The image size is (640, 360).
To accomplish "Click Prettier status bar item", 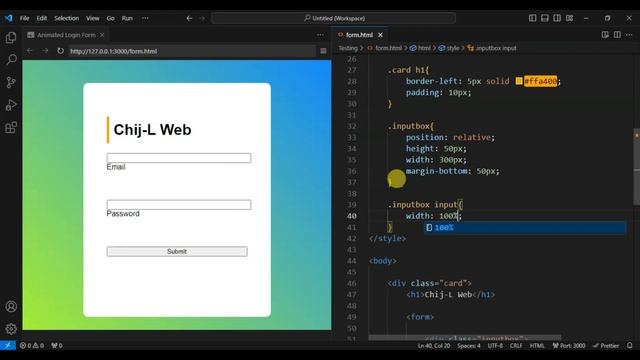I will (606, 345).
